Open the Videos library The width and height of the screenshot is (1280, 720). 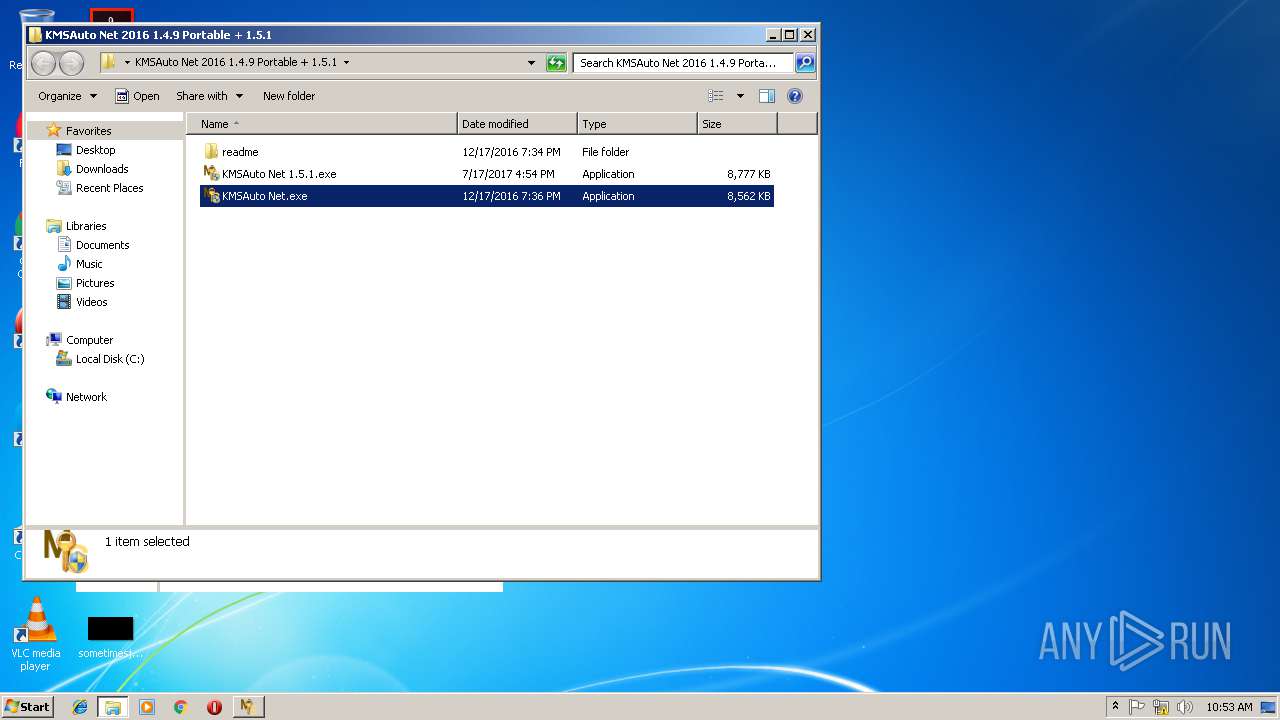pos(91,302)
